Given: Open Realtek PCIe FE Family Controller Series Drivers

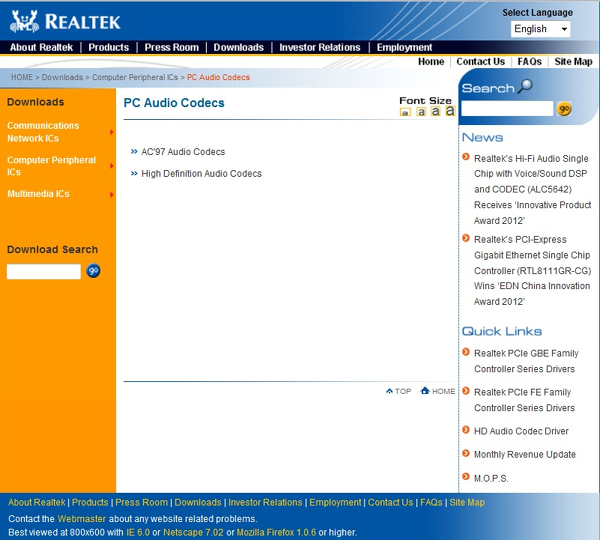Looking at the screenshot, I should coord(524,400).
